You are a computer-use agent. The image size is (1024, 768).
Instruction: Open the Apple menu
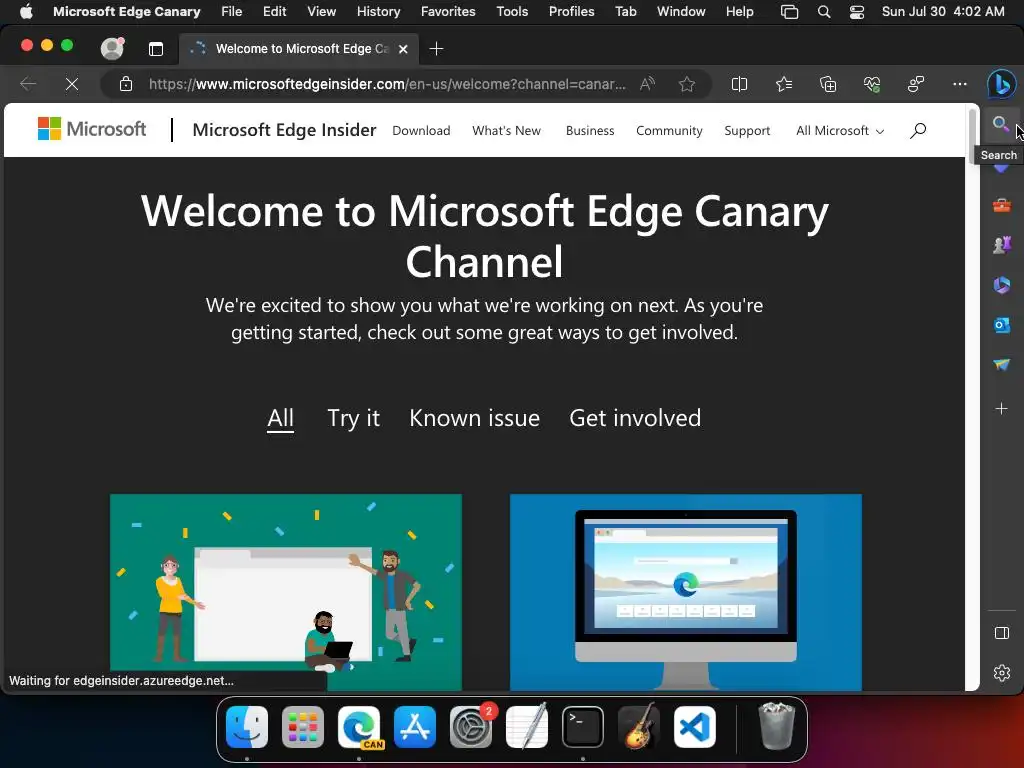[26, 11]
